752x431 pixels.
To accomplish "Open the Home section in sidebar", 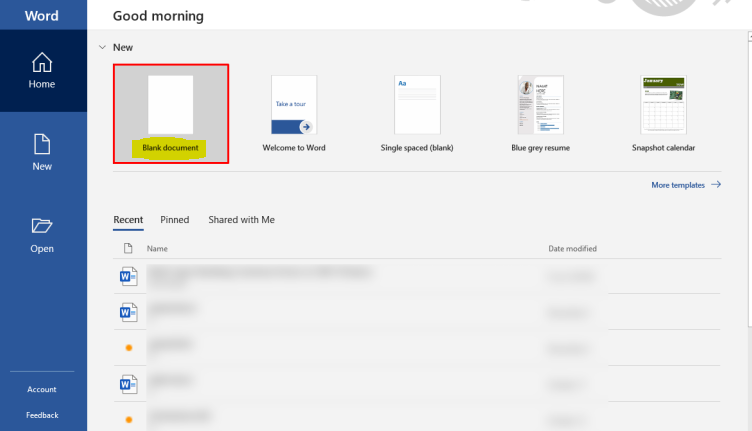I will [42, 70].
